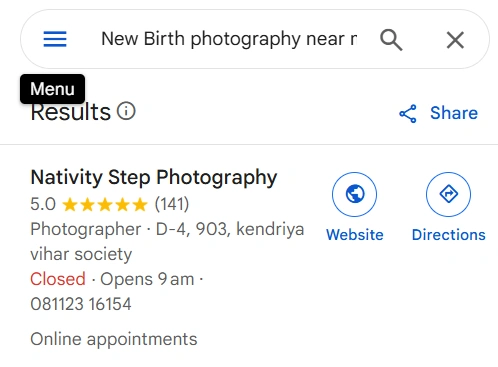Click the Directions arrow icon
Image resolution: width=498 pixels, height=367 pixels.
click(x=449, y=194)
